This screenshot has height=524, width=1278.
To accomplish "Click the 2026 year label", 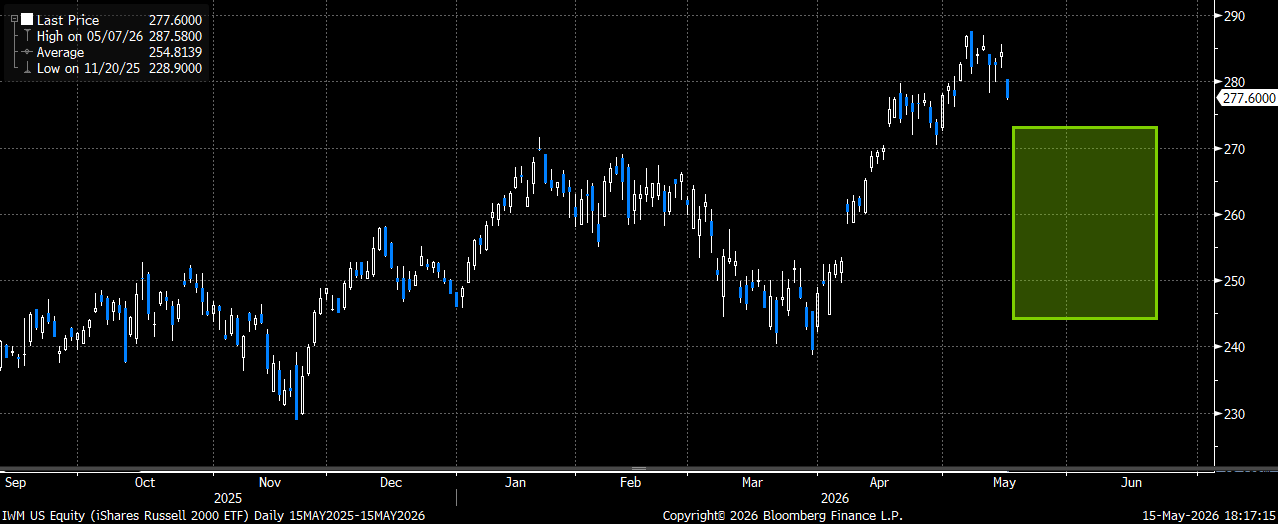I will point(834,498).
